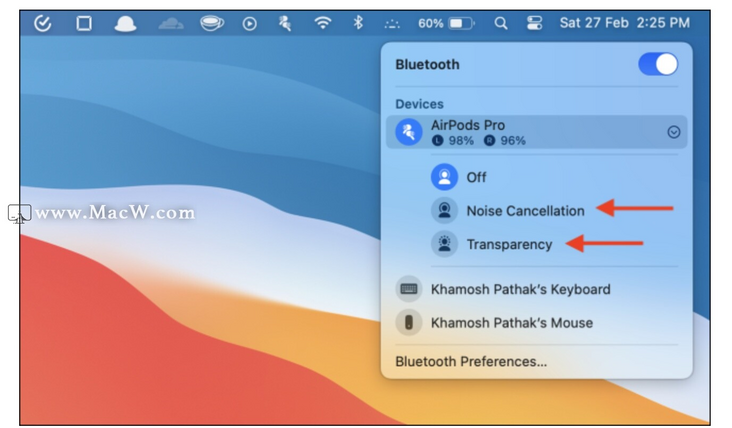Click the AirPods Pro device icon
Screen dimensions: 732x428
click(408, 132)
